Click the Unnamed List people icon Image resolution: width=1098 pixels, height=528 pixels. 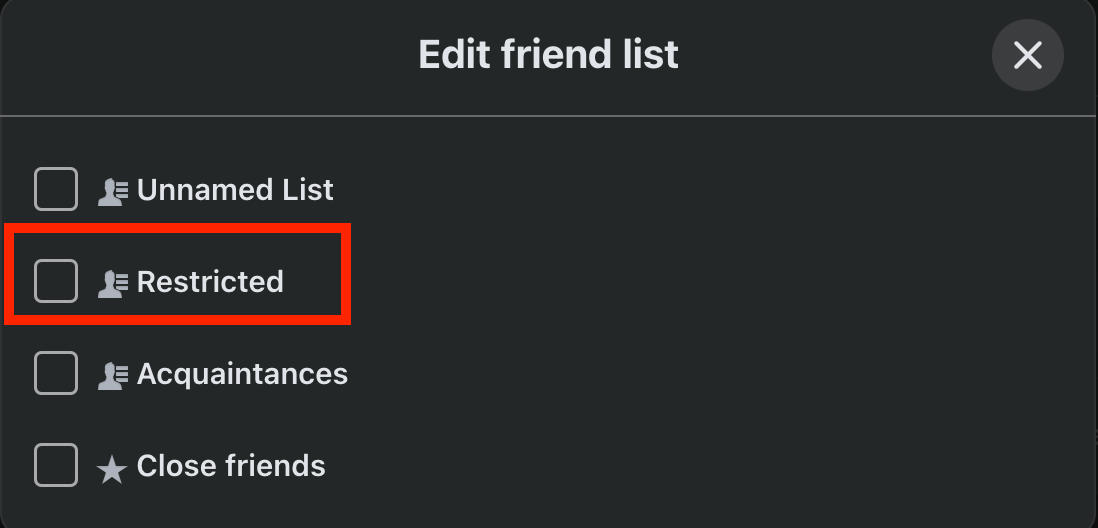pyautogui.click(x=112, y=191)
